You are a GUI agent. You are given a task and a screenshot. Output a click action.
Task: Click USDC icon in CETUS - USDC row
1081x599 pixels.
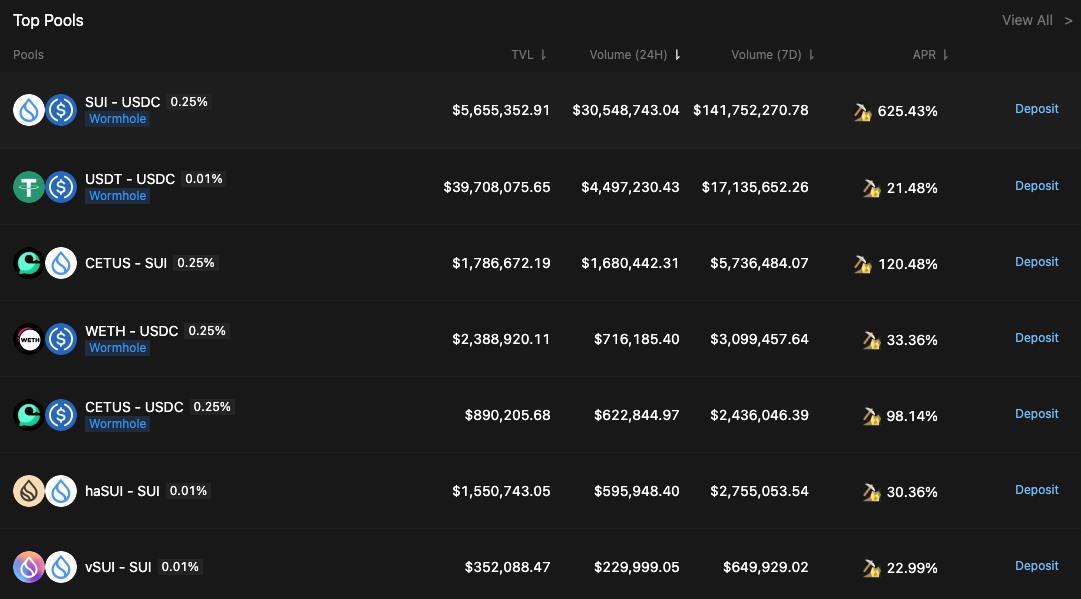[x=61, y=415]
